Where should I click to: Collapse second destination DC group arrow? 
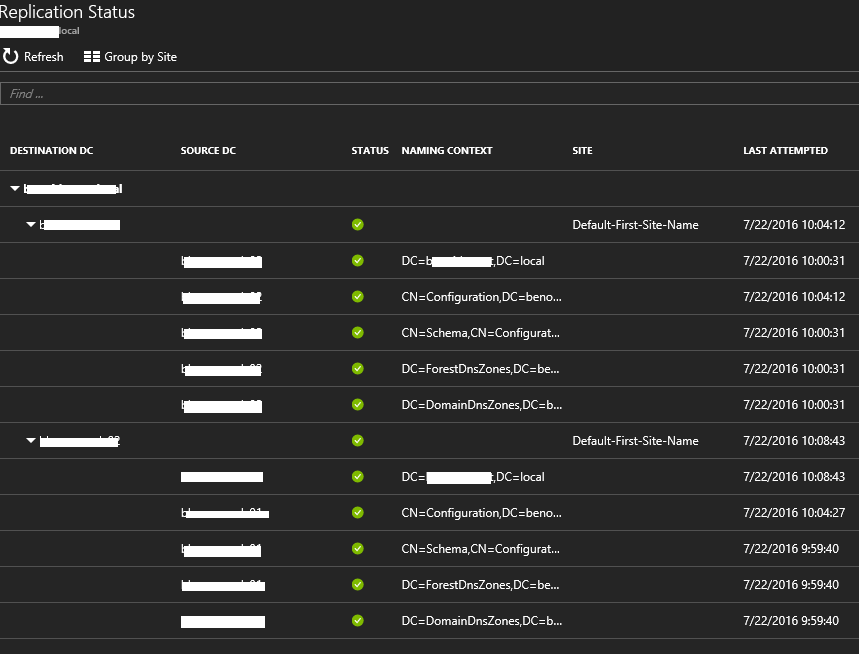pyautogui.click(x=31, y=441)
